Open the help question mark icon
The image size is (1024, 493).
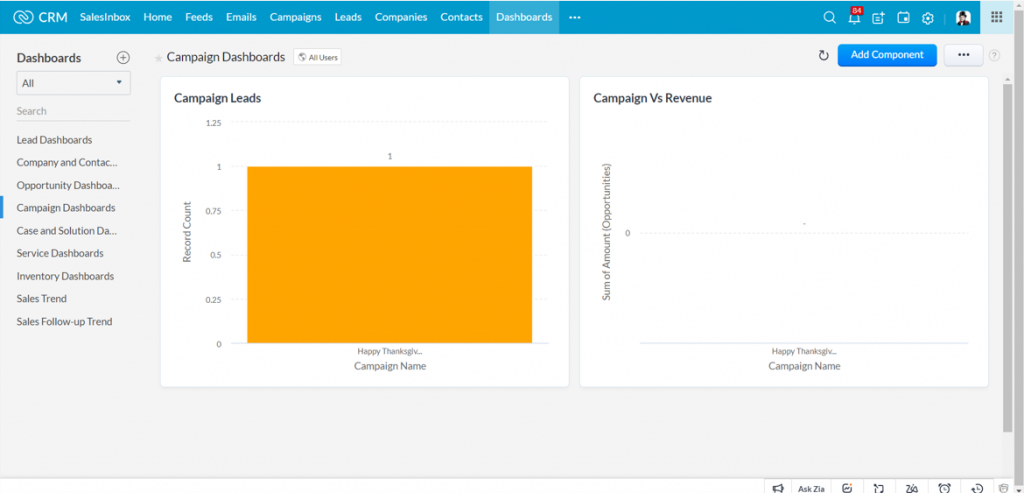994,56
